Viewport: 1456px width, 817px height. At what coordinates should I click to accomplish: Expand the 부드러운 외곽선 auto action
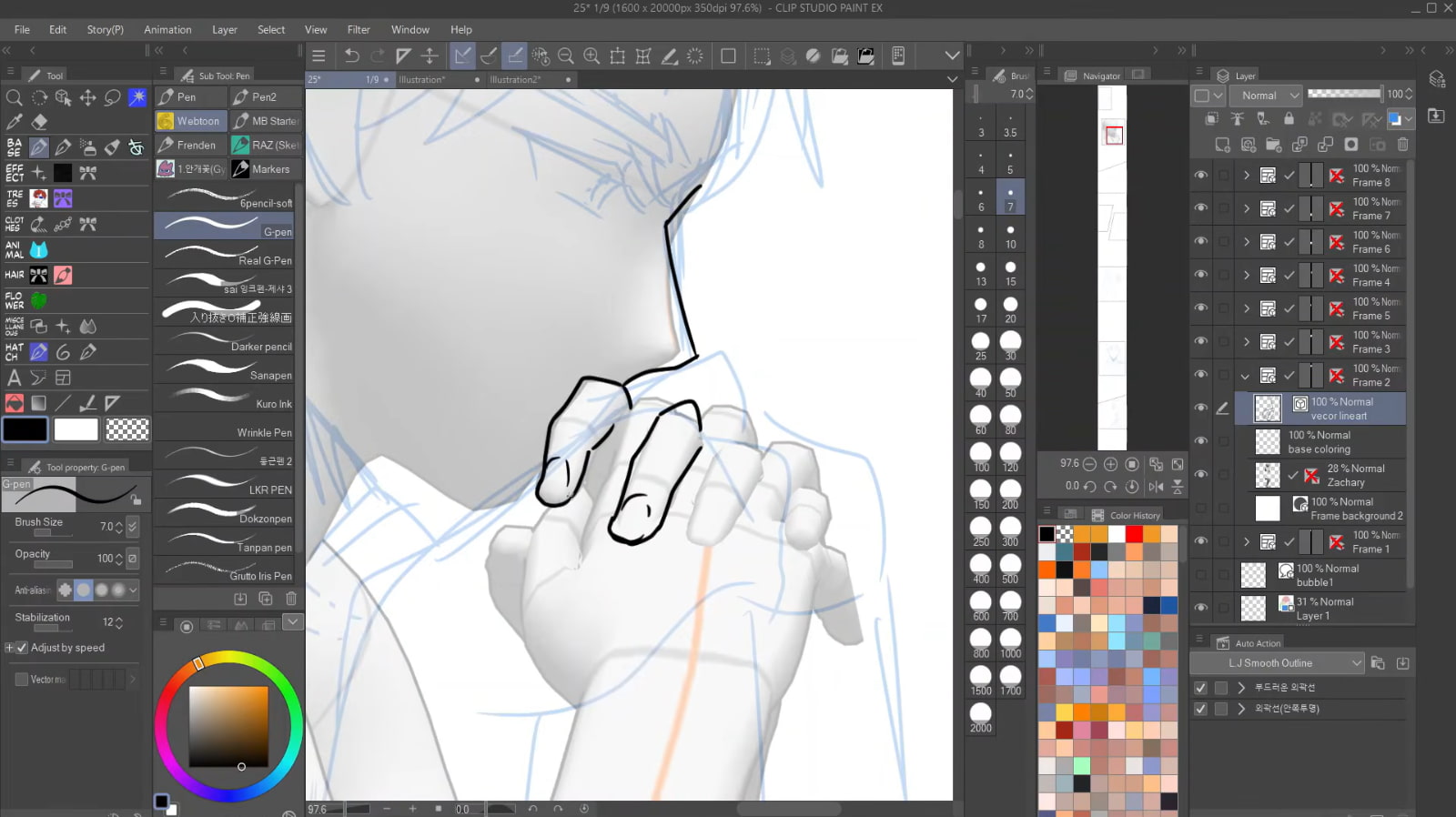(x=1241, y=688)
